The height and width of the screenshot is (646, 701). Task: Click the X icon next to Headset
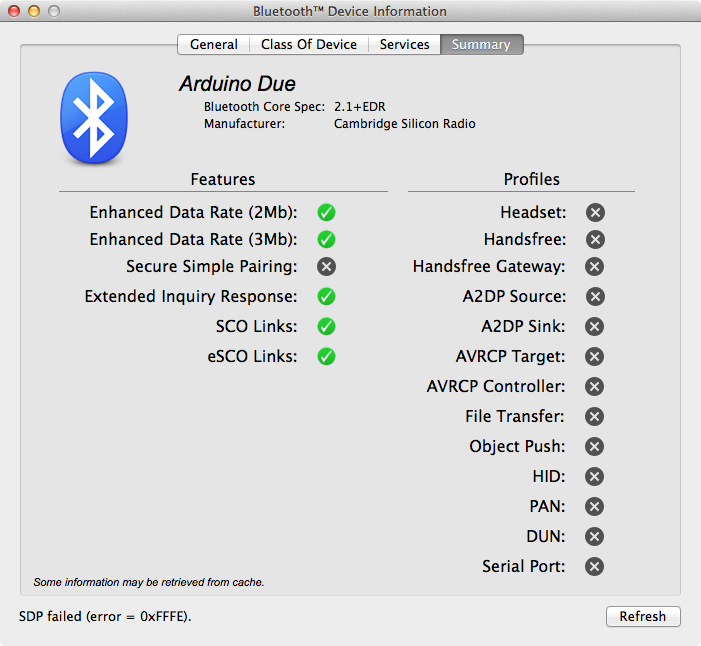pyautogui.click(x=595, y=212)
